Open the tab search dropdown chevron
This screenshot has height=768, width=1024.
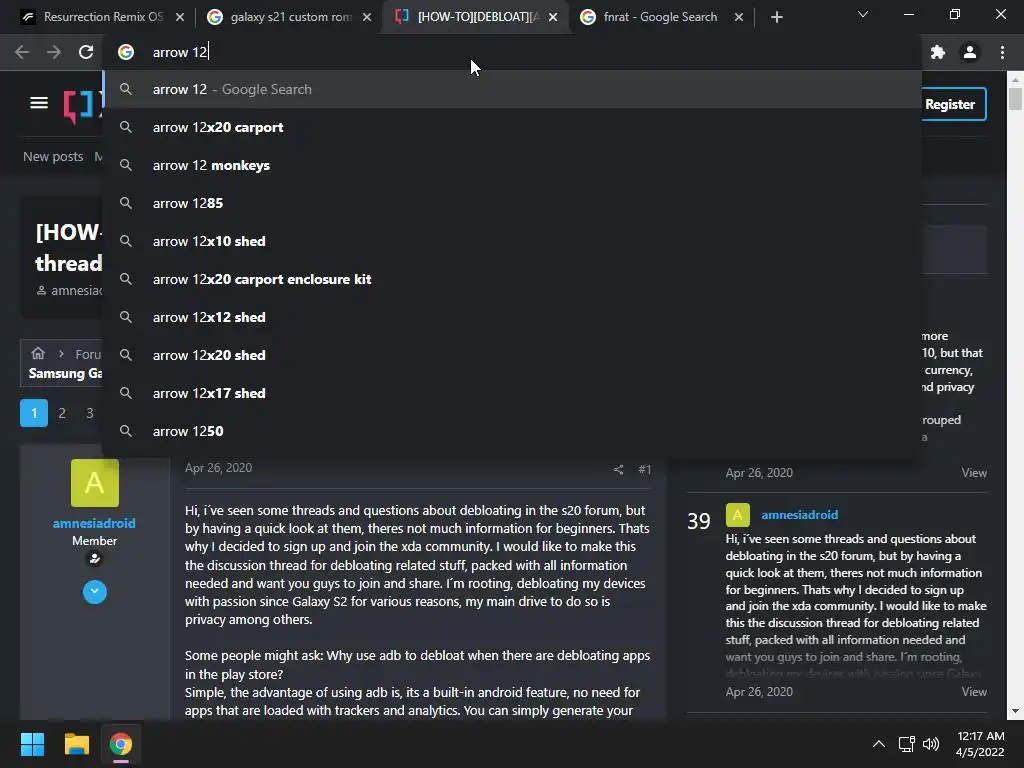[x=863, y=14]
